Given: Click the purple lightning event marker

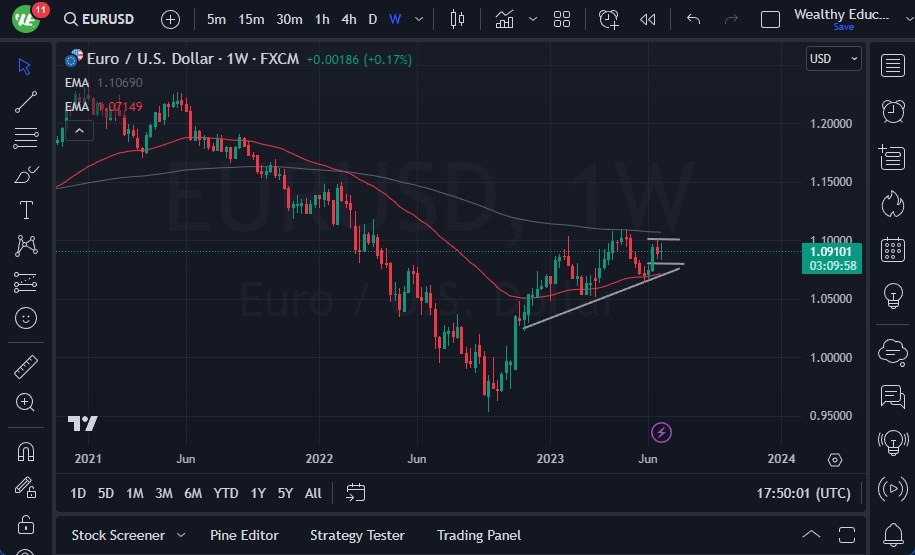Looking at the screenshot, I should click(661, 432).
